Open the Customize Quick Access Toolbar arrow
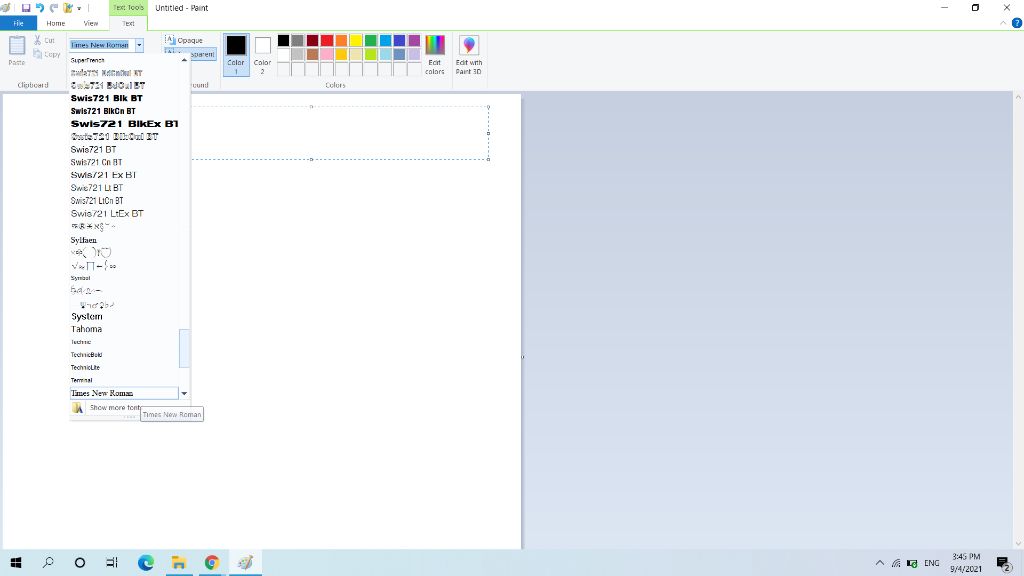The image size is (1024, 576). click(79, 8)
